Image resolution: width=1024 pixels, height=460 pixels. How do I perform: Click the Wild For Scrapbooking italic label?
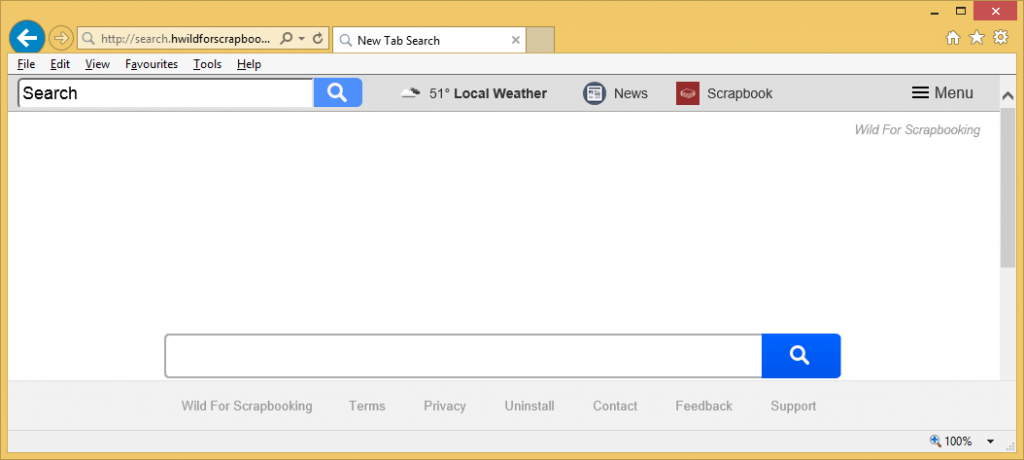917,130
